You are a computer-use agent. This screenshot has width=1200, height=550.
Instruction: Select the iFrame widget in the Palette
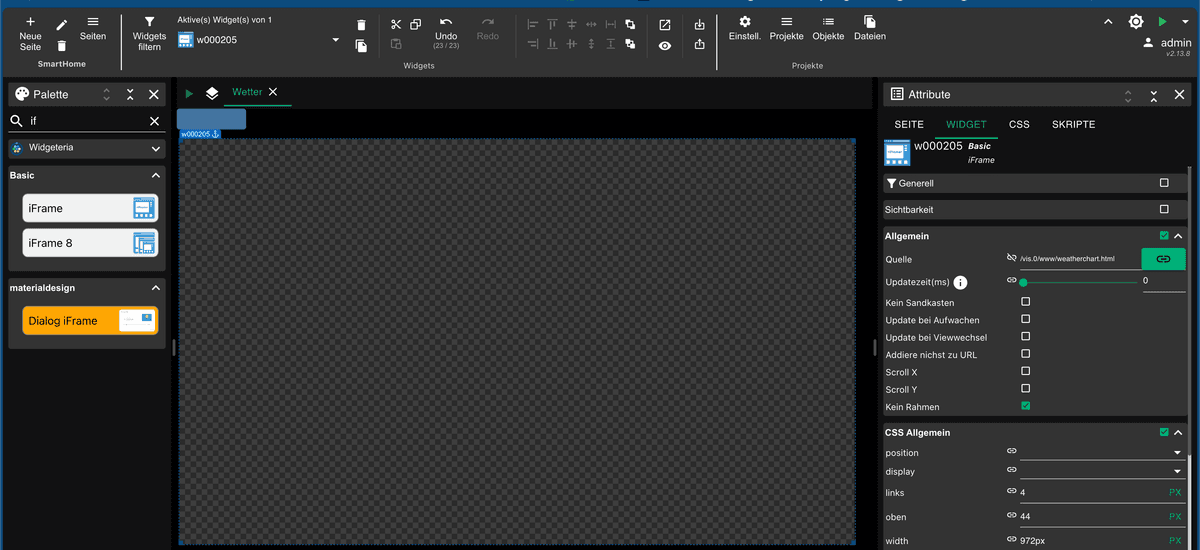pos(90,208)
